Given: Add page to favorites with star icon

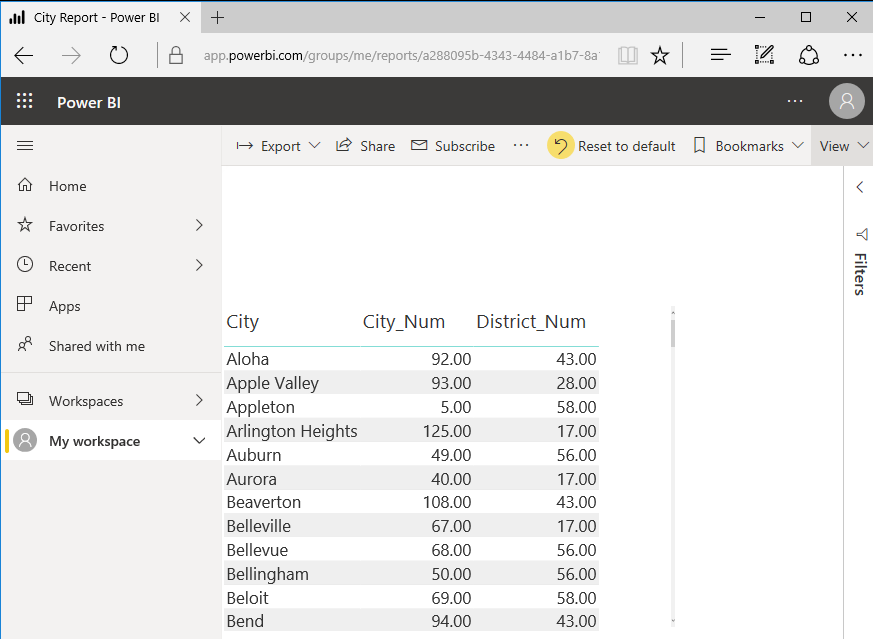Looking at the screenshot, I should tap(660, 55).
